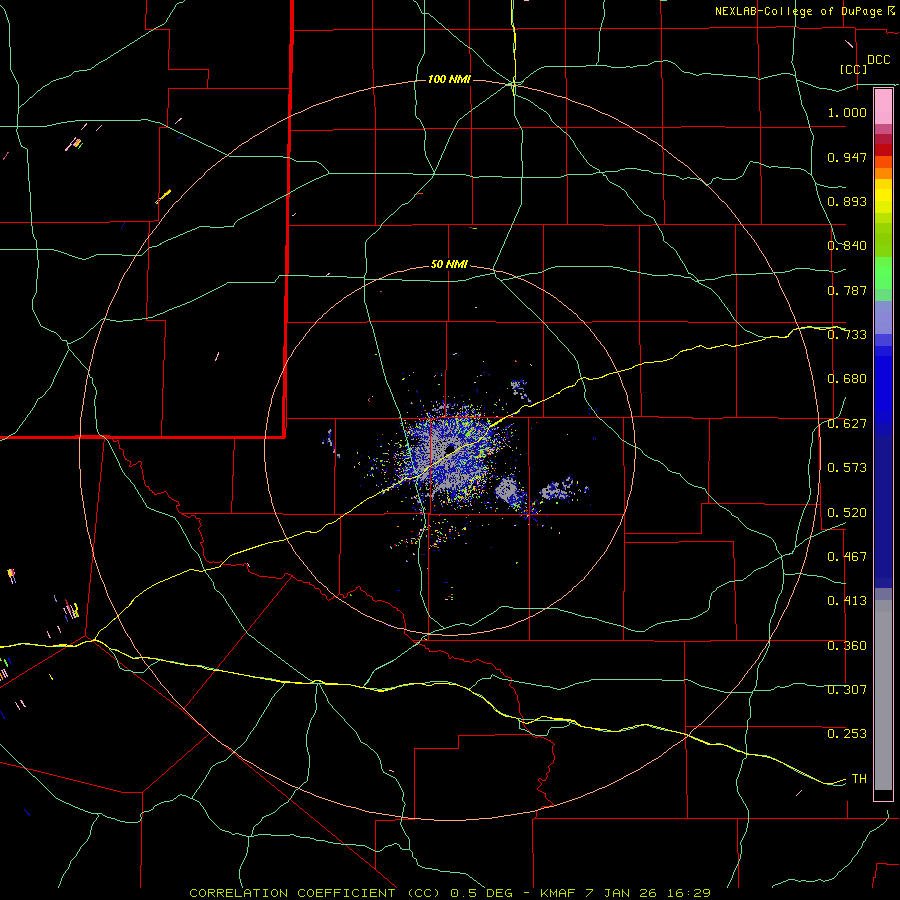Select the 0.520 legend value
Screen dimensions: 900x900
(847, 513)
